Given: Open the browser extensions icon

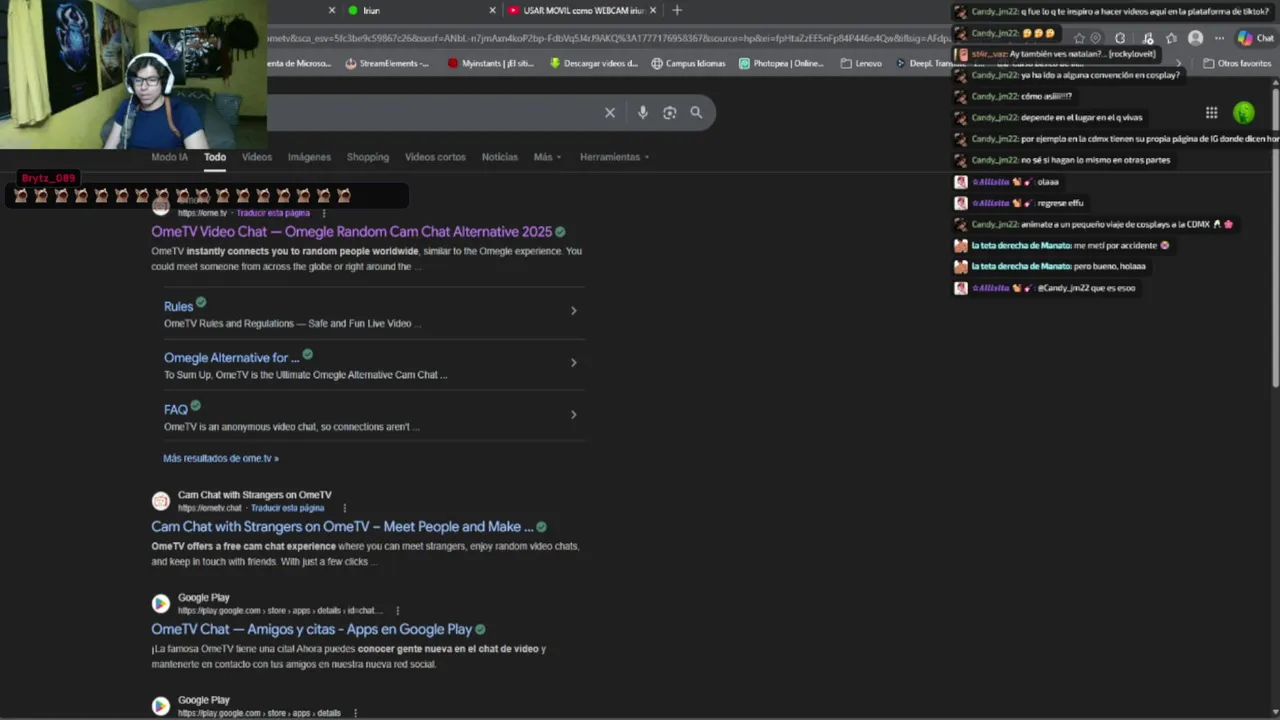Looking at the screenshot, I should tap(1120, 38).
